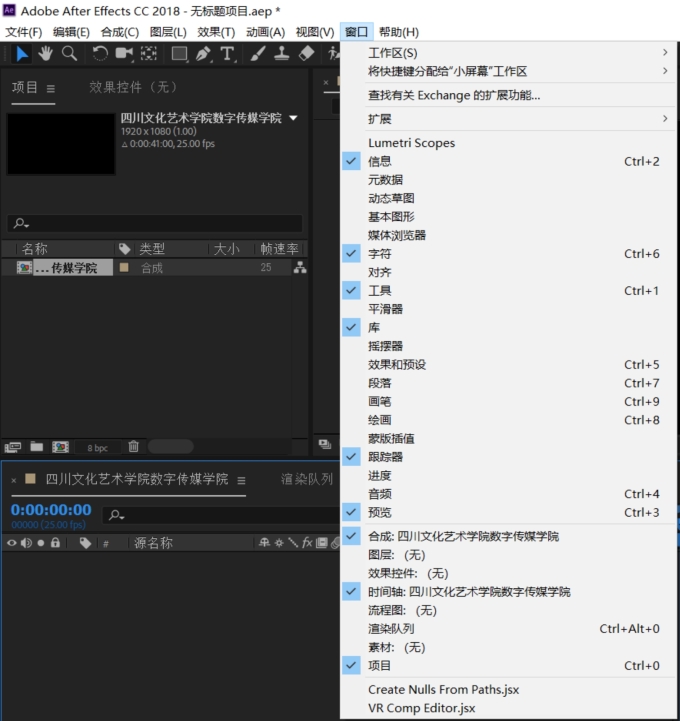Click the composition thumbnail preview in Project panel
This screenshot has width=680, height=721.
(61, 144)
